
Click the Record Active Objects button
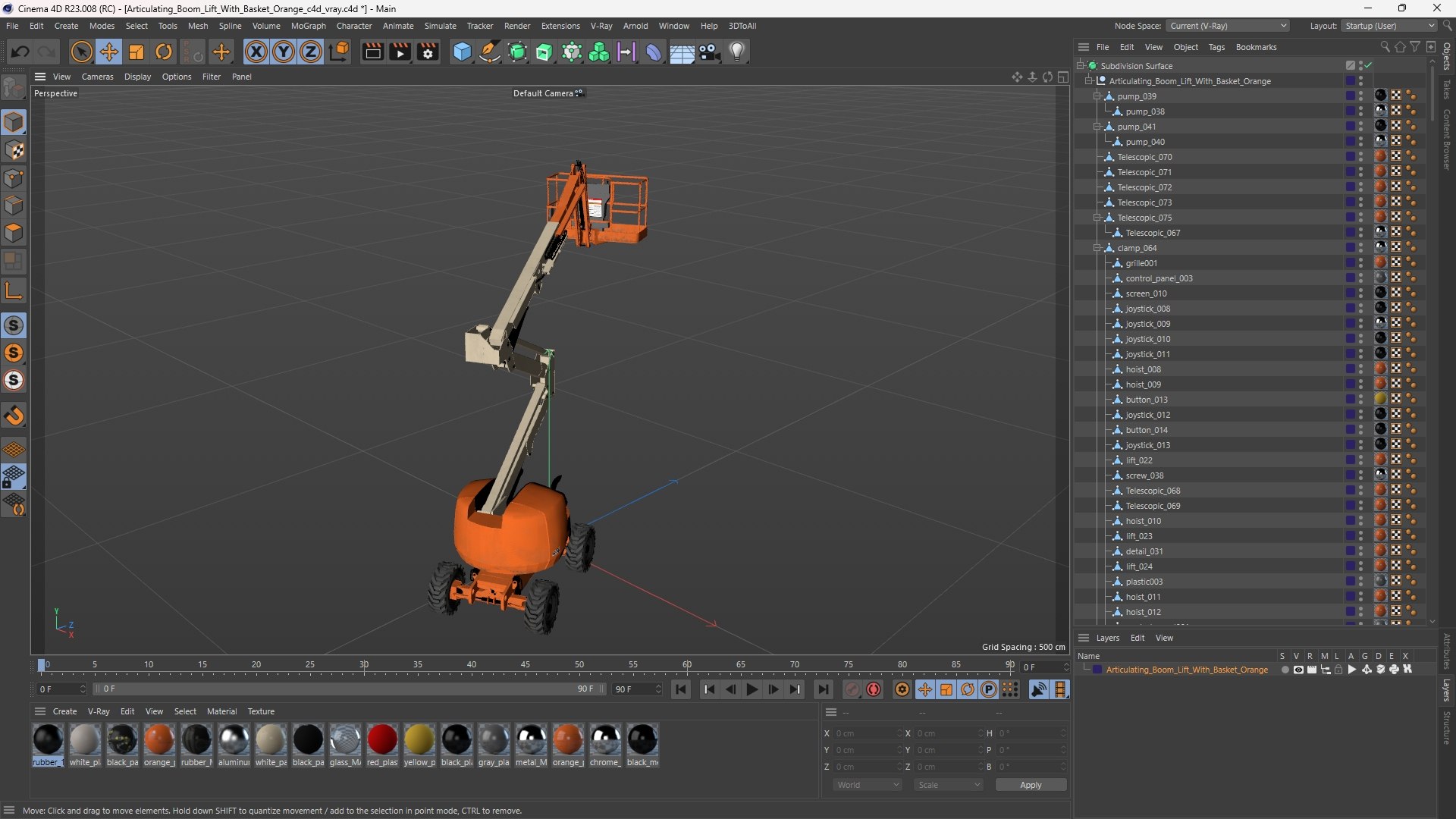[x=852, y=689]
